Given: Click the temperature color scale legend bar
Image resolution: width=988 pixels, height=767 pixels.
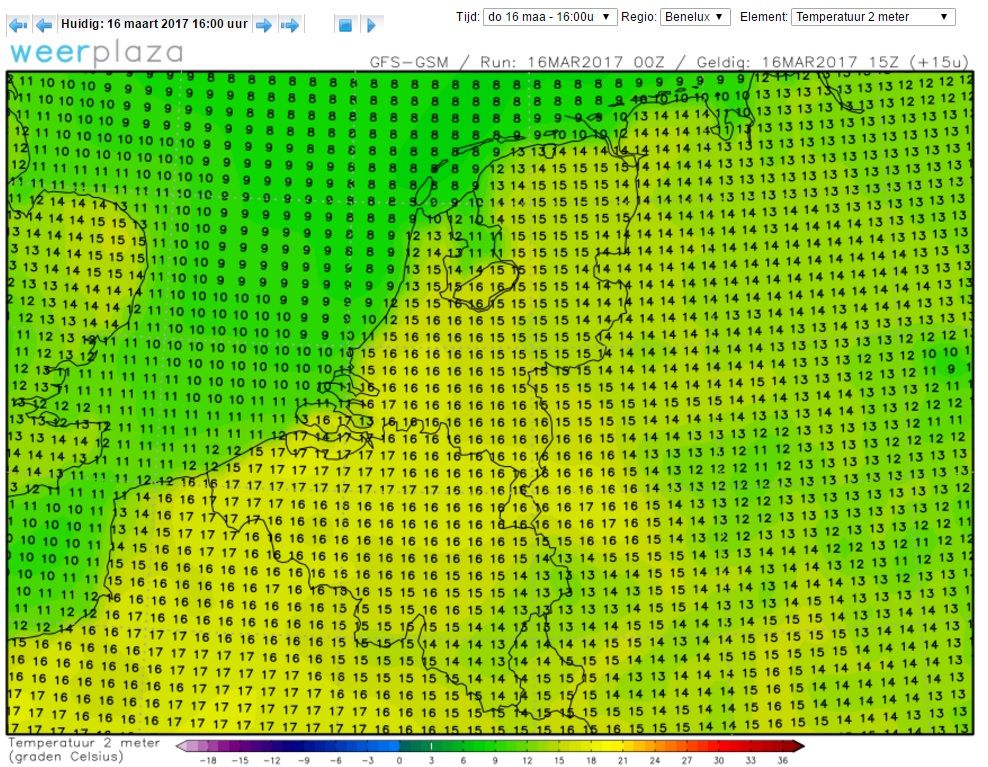Looking at the screenshot, I should click(490, 746).
